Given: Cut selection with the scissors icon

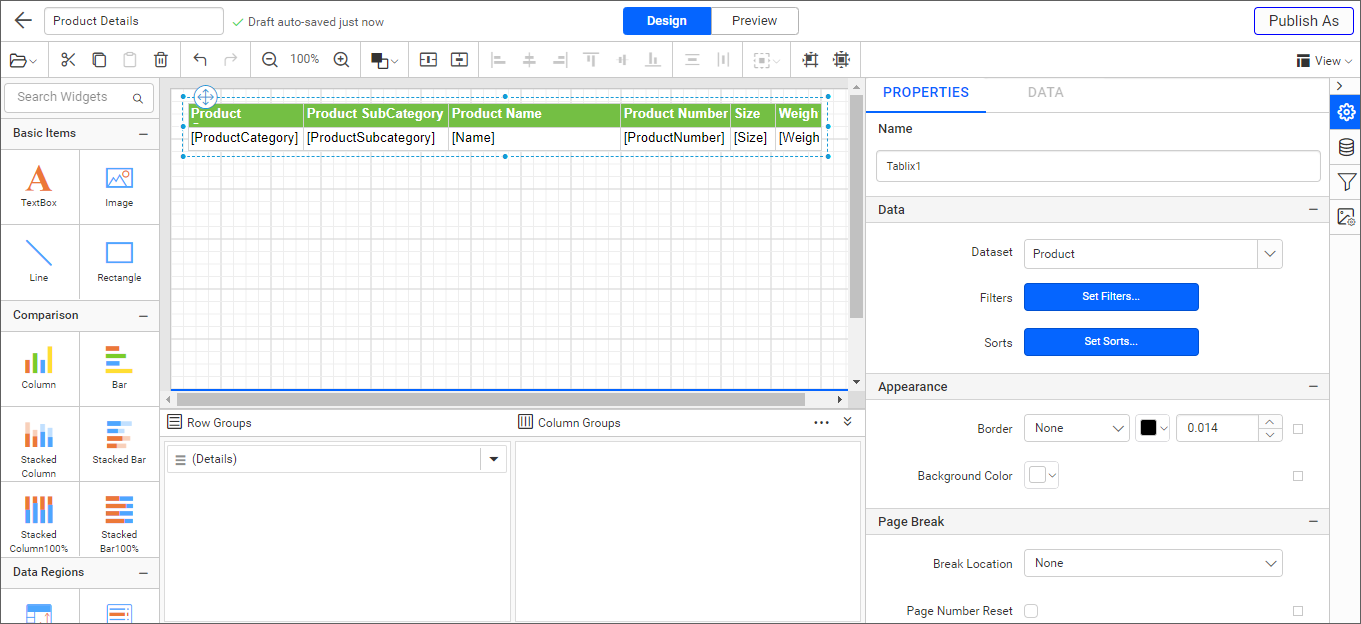Looking at the screenshot, I should point(68,60).
